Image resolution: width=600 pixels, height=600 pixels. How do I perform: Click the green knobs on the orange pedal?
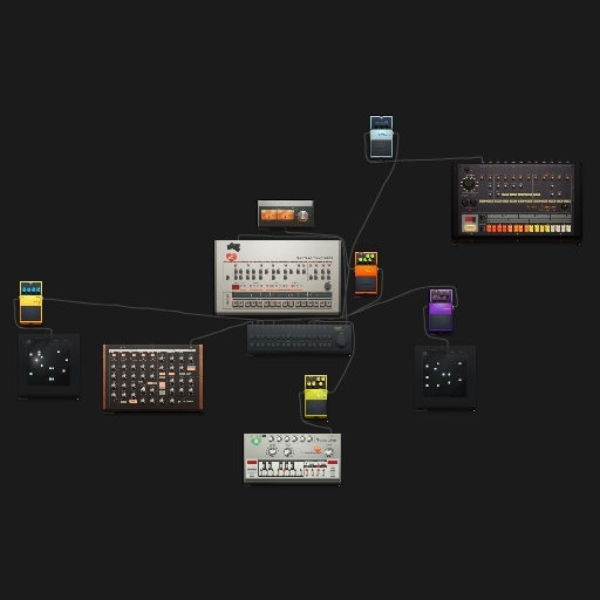tap(366, 259)
